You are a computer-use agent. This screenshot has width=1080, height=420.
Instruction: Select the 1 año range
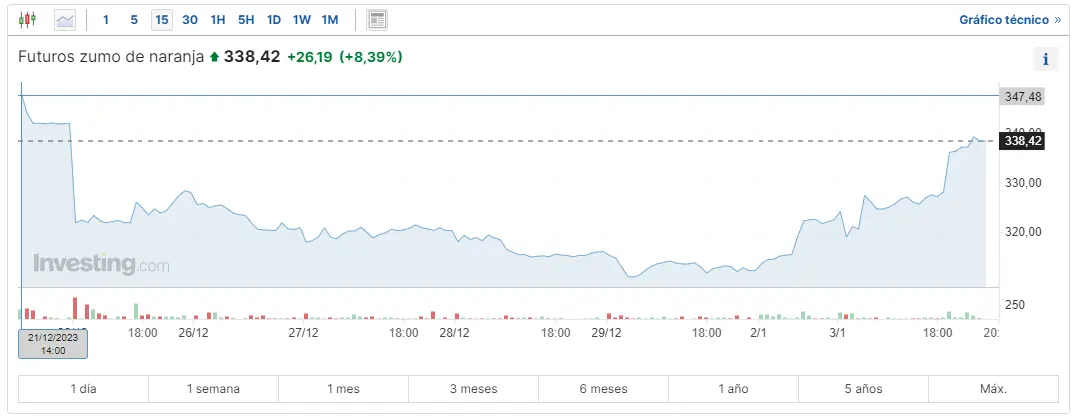733,389
